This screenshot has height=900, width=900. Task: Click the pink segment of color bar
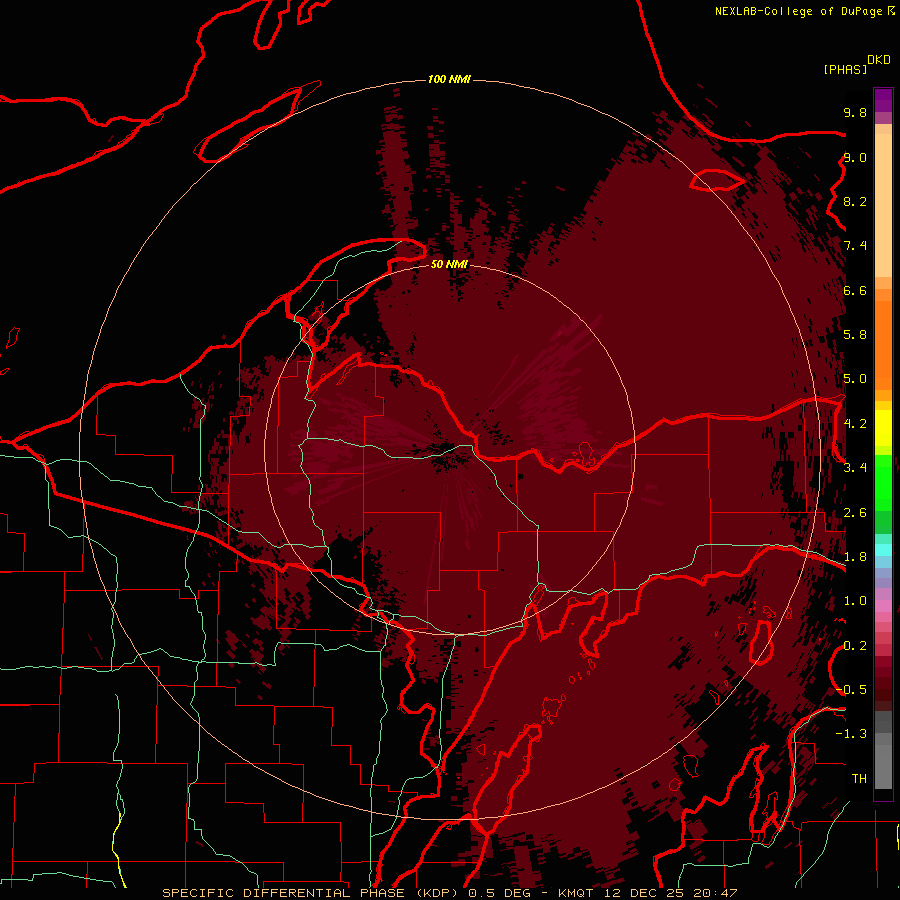pos(883,606)
